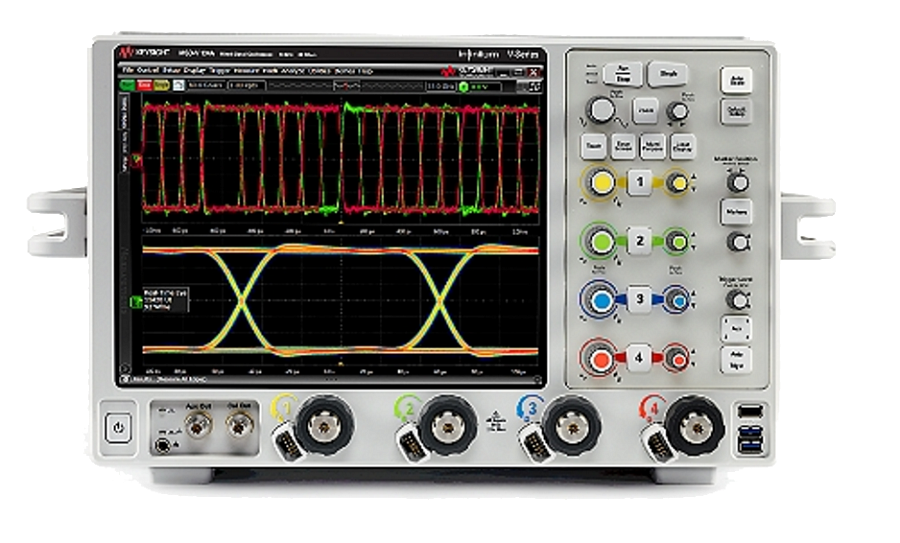Open the Measure menu
This screenshot has height=543, width=900.
click(x=246, y=71)
